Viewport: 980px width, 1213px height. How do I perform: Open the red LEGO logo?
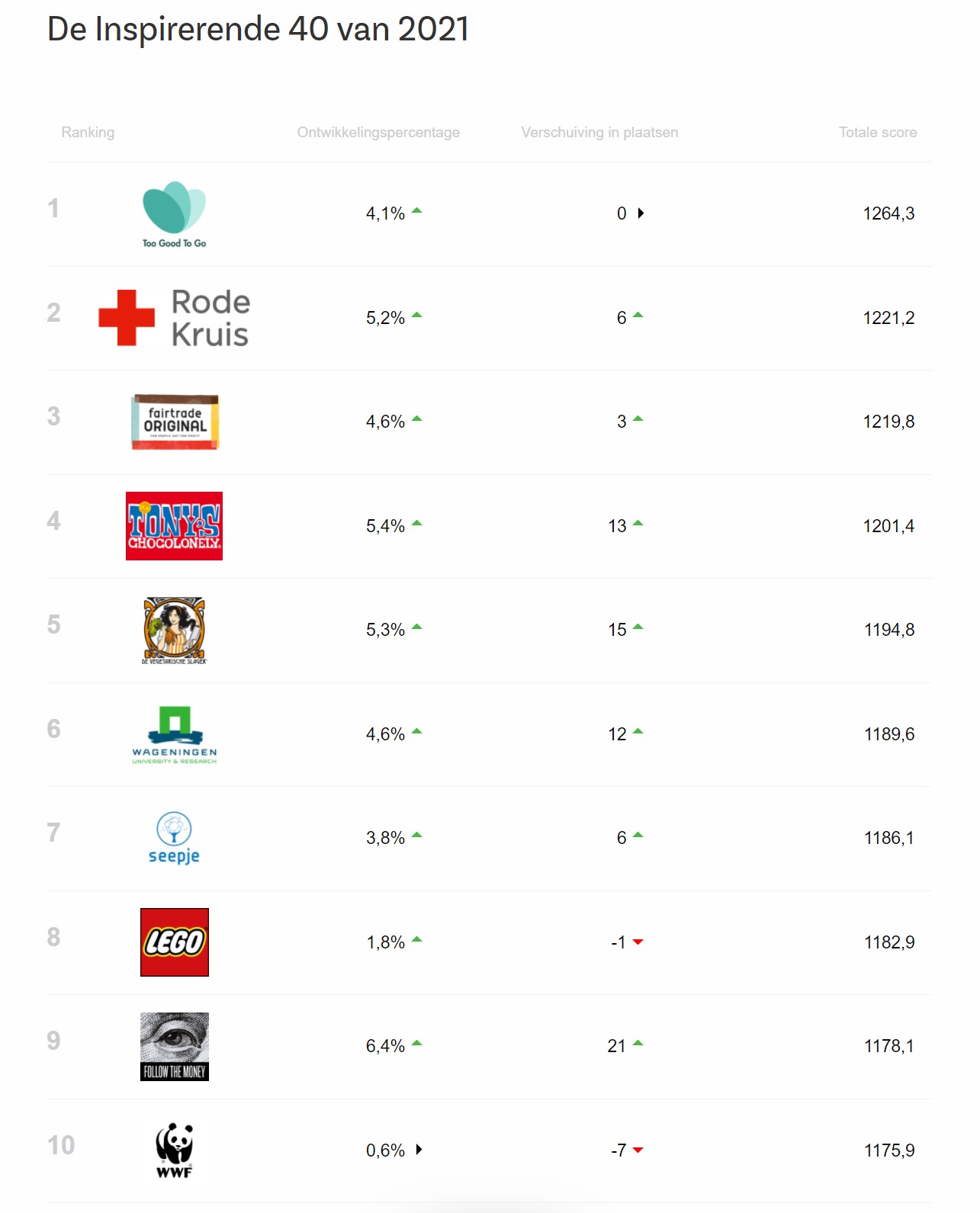pyautogui.click(x=174, y=942)
